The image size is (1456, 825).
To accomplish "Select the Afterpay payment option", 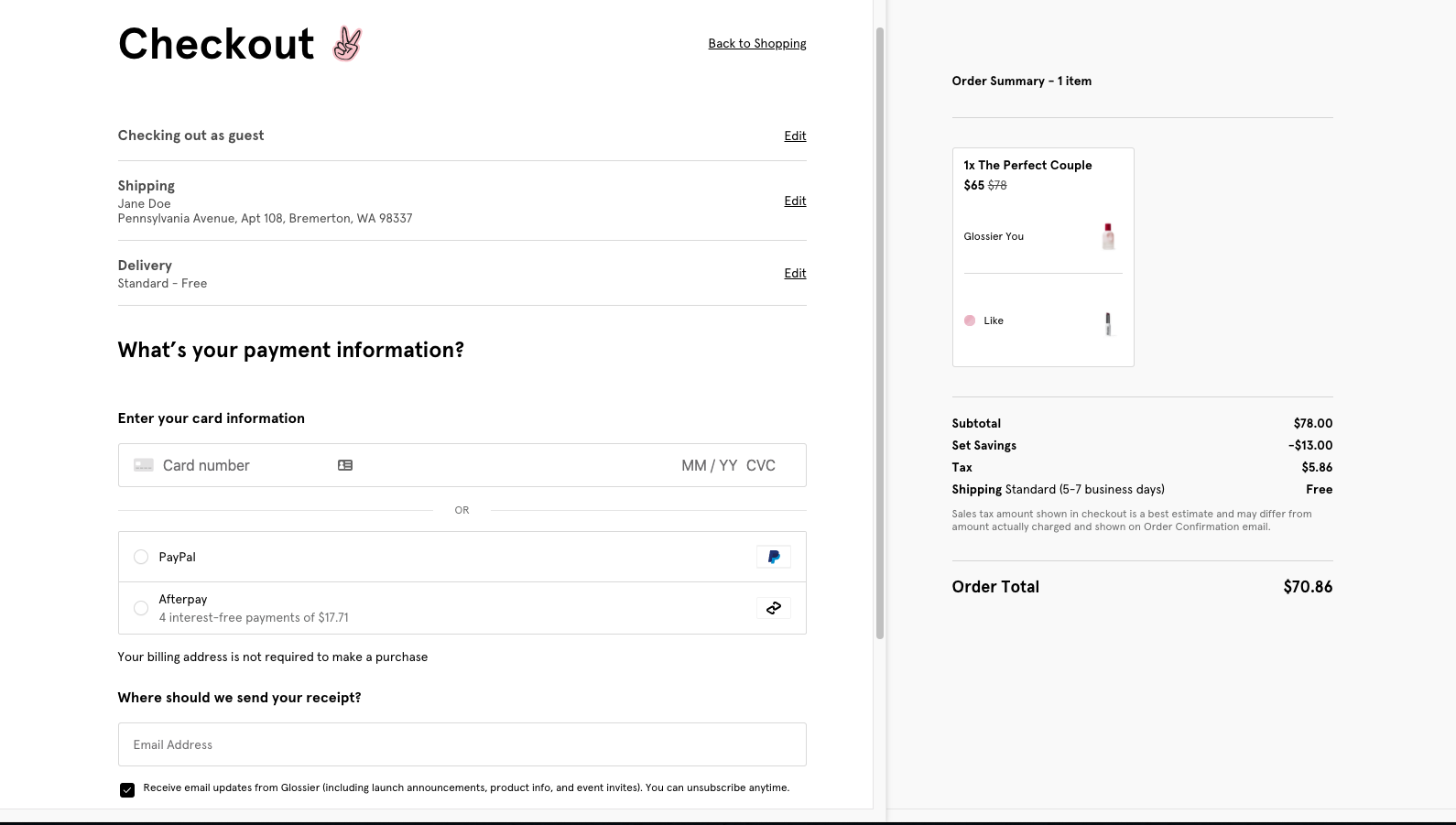I will [x=141, y=608].
